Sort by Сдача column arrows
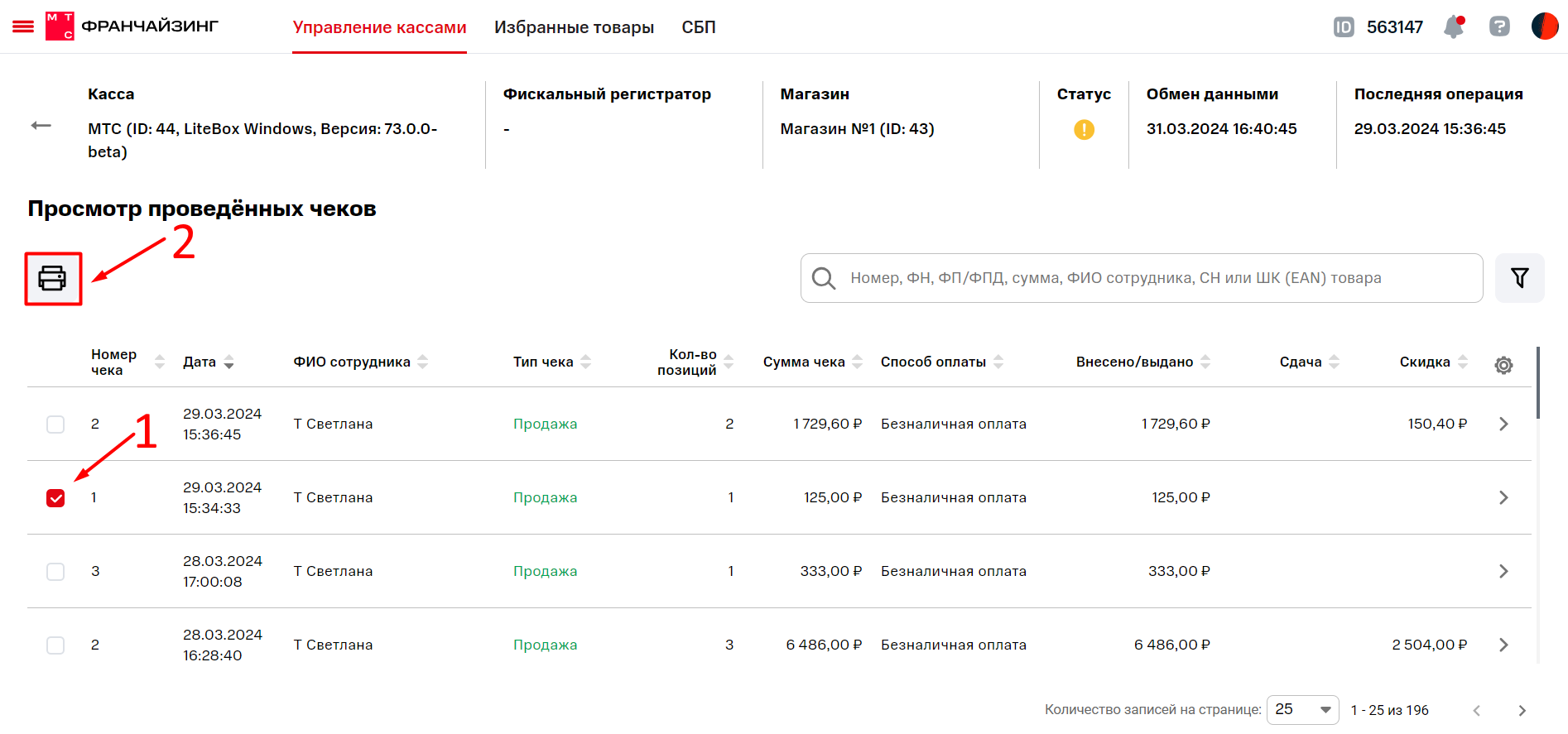The height and width of the screenshot is (734, 1568). (x=1334, y=362)
